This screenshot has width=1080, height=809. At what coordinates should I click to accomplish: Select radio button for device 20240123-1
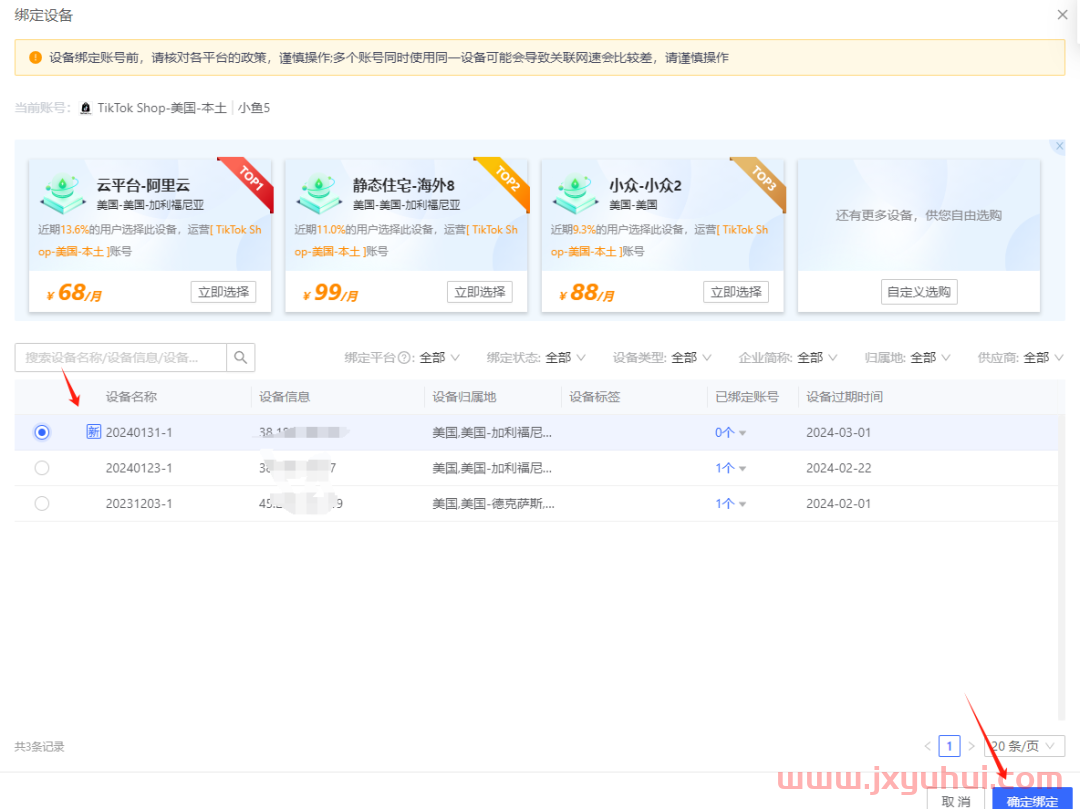(42, 468)
